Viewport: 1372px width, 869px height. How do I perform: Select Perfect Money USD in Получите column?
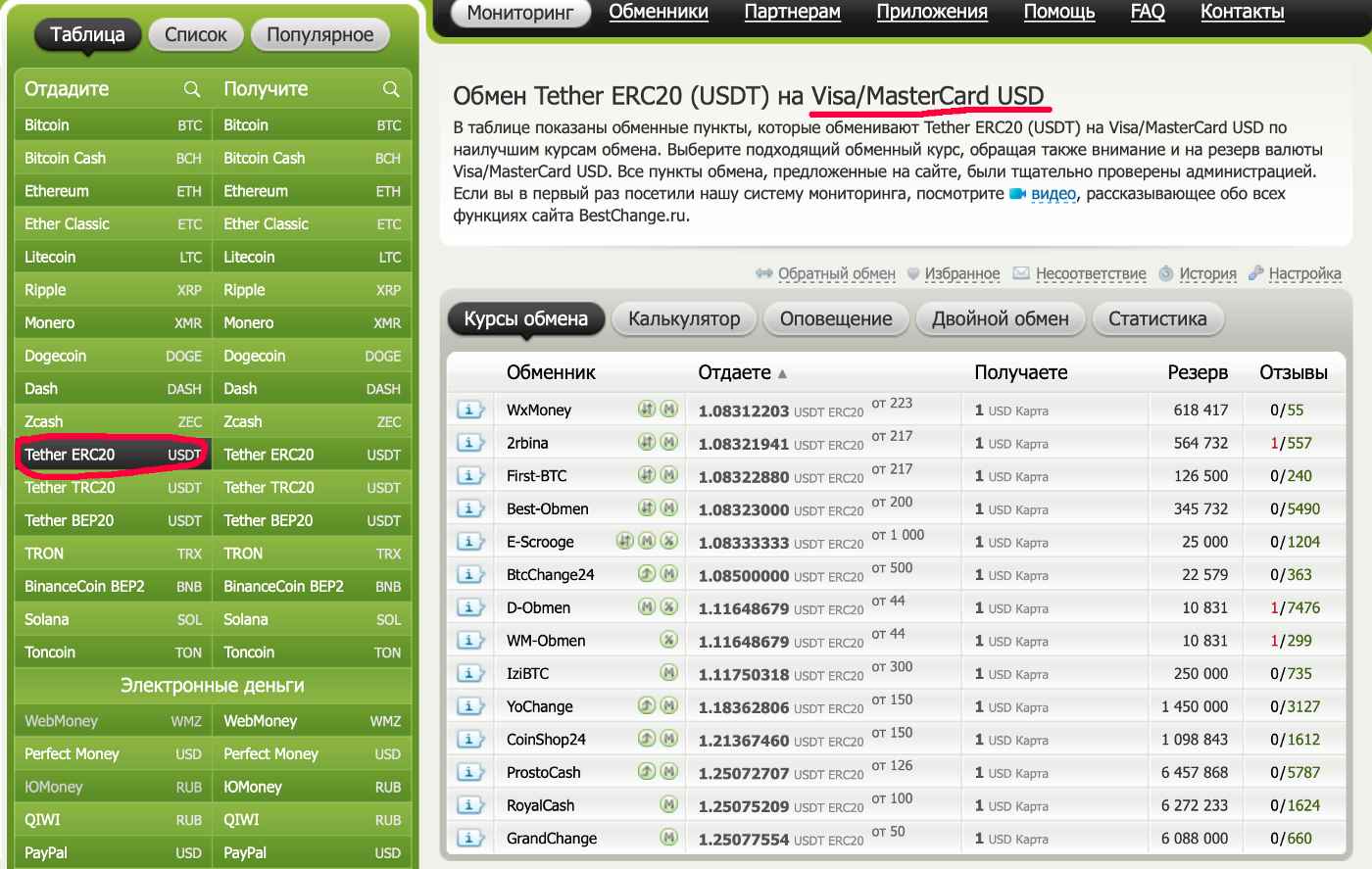tap(312, 754)
